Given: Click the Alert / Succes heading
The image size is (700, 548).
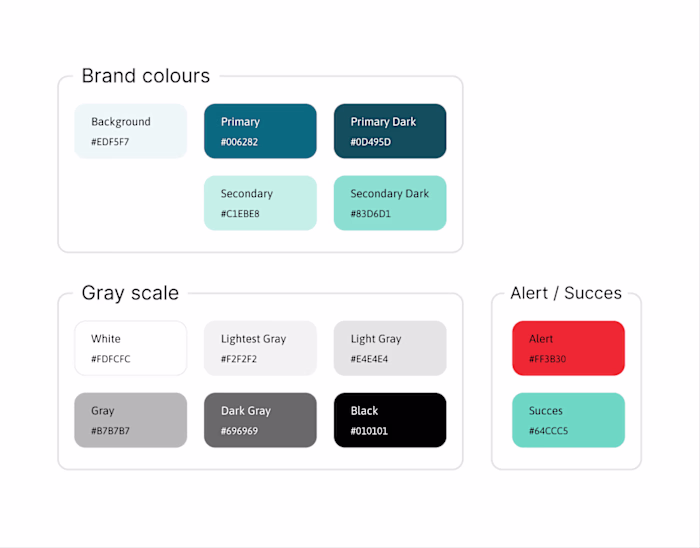Looking at the screenshot, I should tap(566, 293).
